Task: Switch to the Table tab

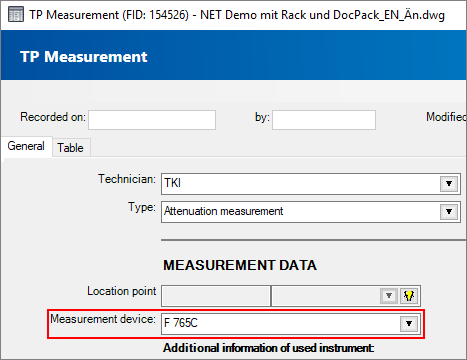Action: tap(70, 148)
